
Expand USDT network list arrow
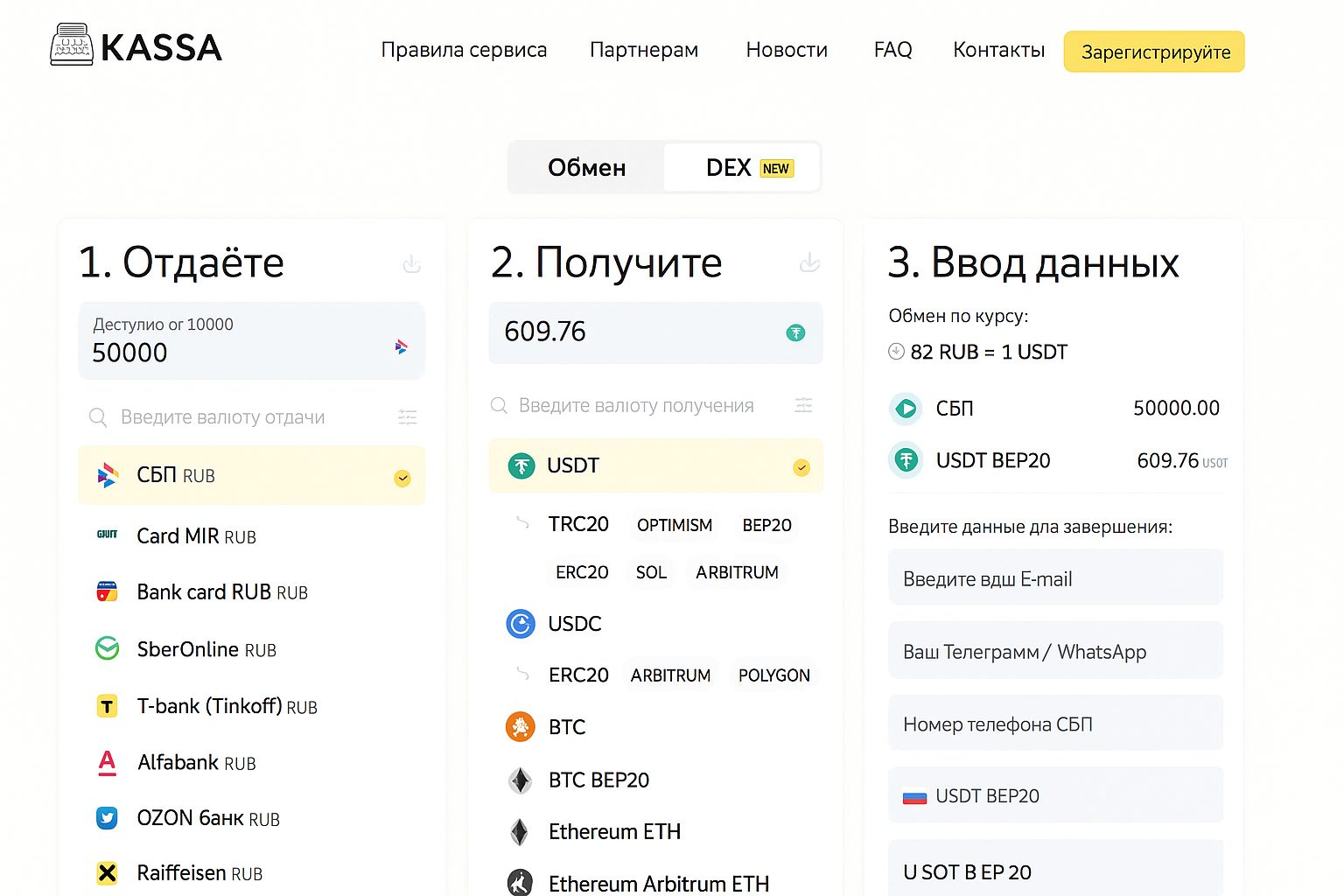point(522,523)
